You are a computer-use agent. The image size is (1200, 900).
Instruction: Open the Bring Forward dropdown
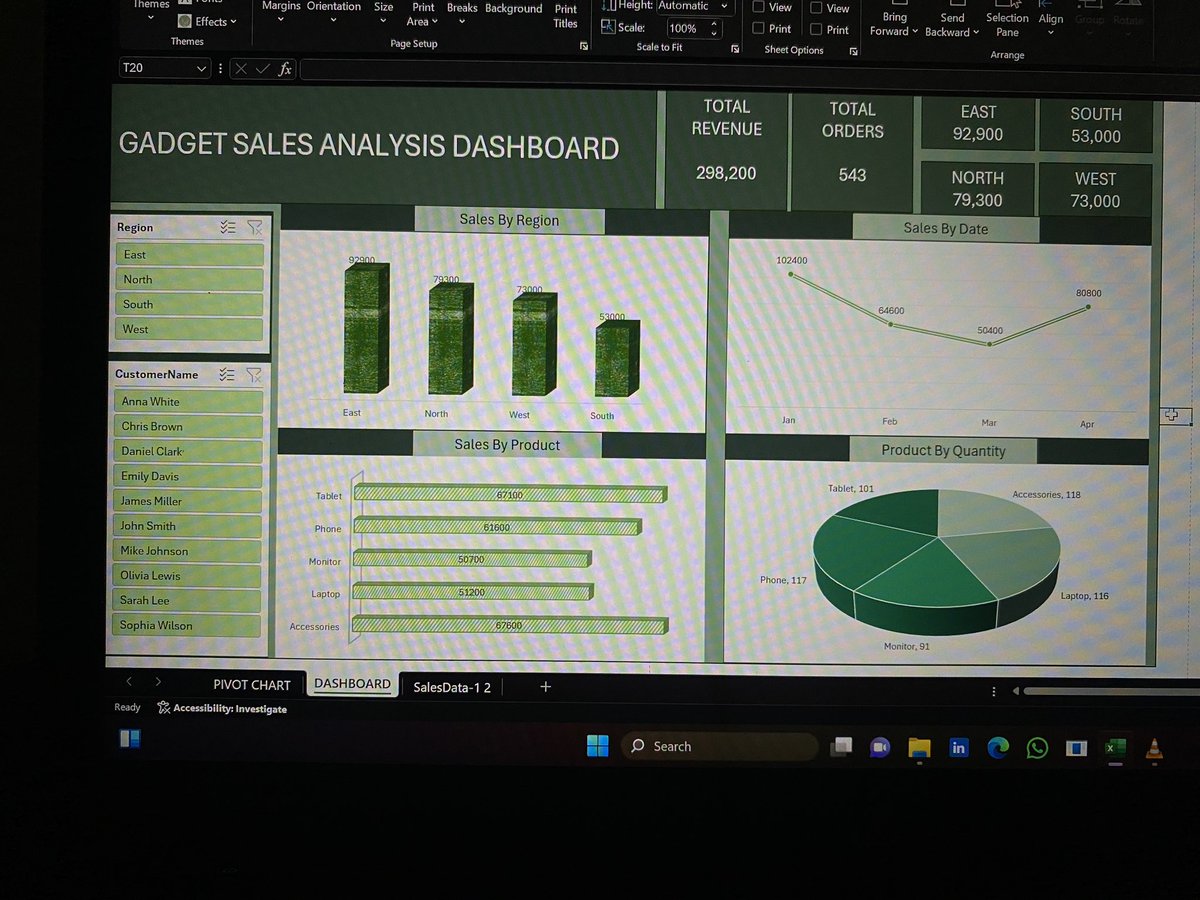tap(894, 24)
